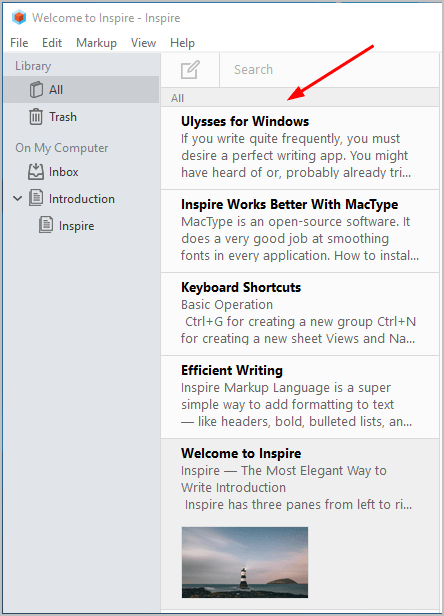Click the All library book icon
The height and width of the screenshot is (616, 444).
pyautogui.click(x=36, y=90)
